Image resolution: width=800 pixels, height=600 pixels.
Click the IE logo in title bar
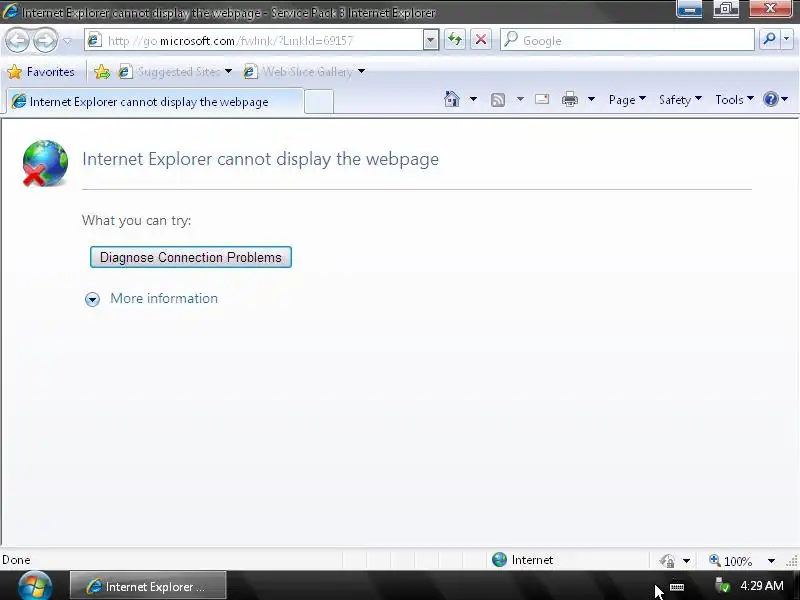[x=10, y=11]
